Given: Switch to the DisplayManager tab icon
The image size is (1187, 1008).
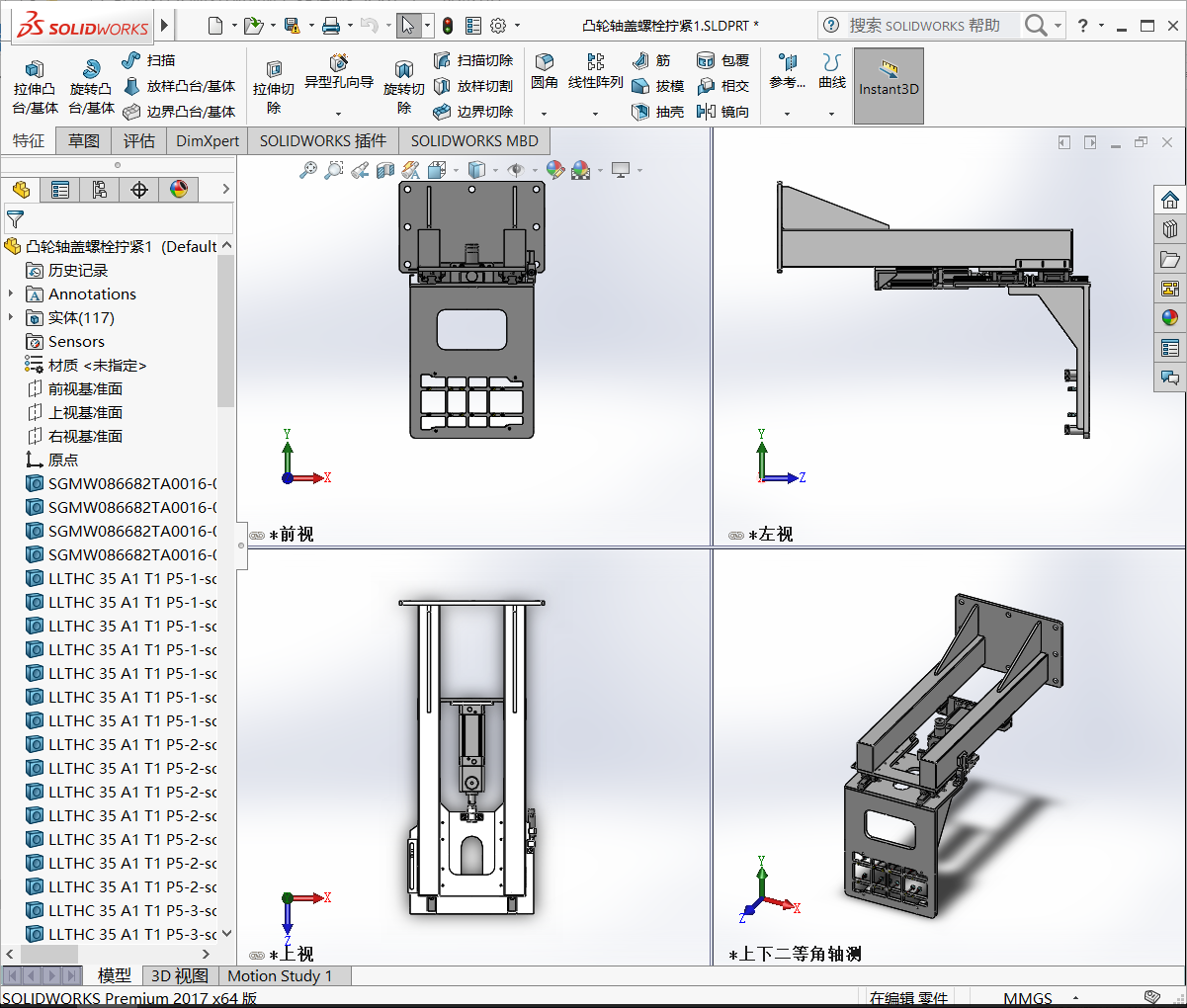Looking at the screenshot, I should [x=179, y=190].
